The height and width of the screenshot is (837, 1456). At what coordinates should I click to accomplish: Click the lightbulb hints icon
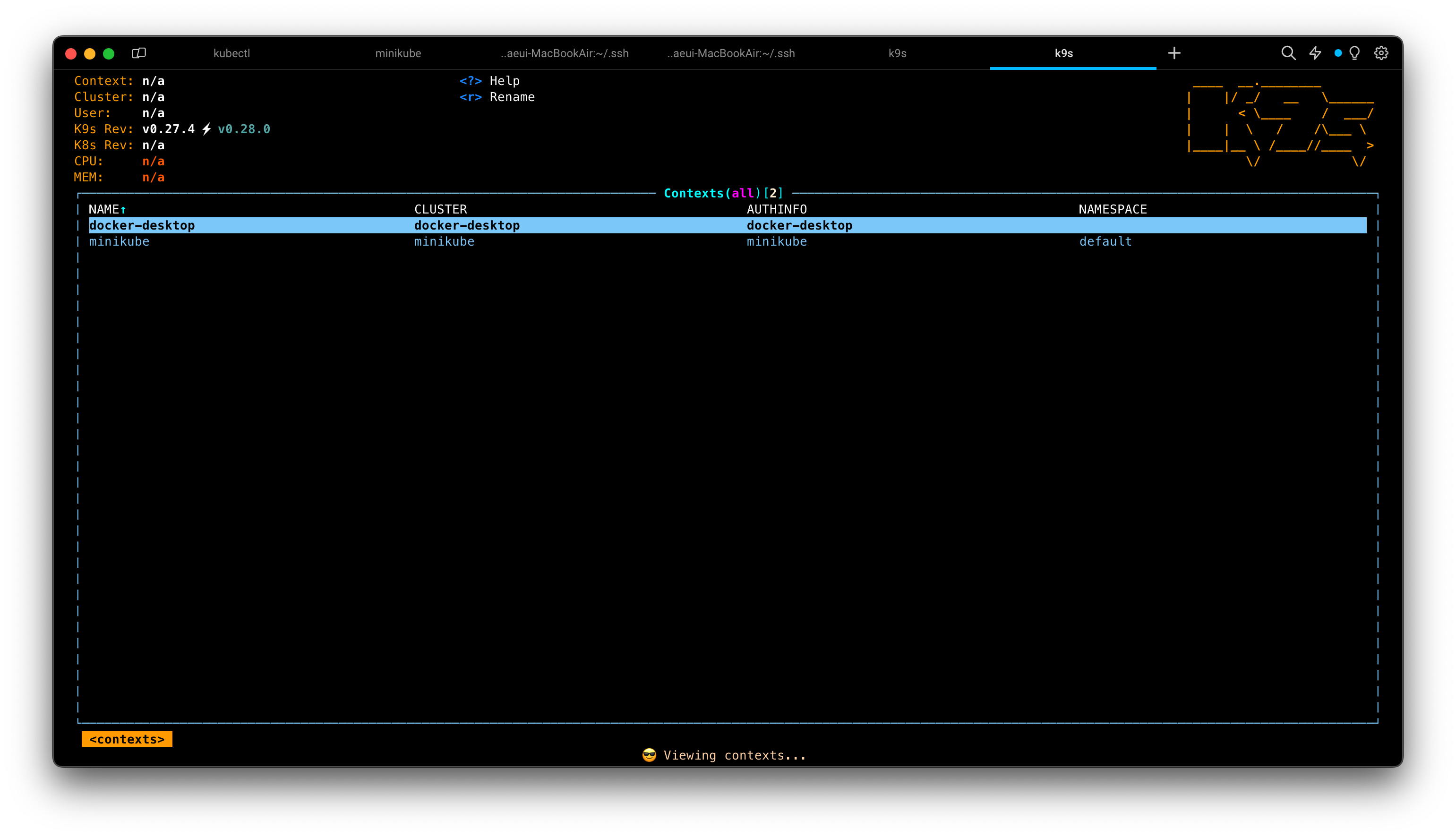[x=1355, y=53]
